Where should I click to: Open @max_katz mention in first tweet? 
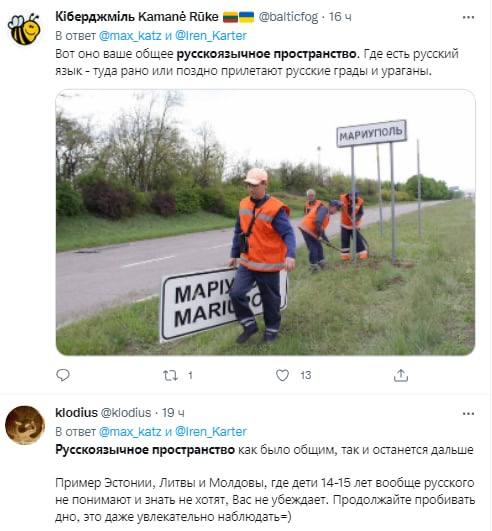[x=130, y=36]
